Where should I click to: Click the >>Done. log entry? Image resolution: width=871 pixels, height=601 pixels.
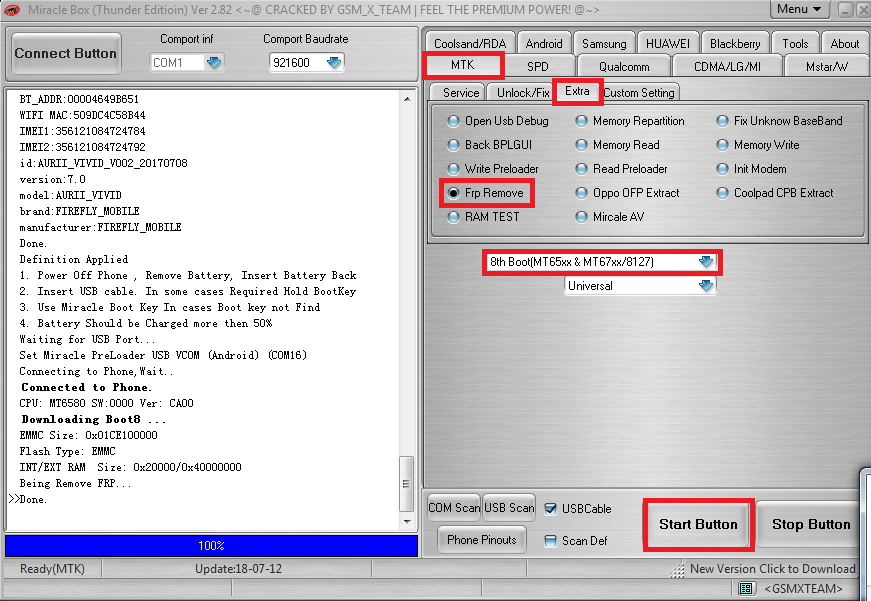click(x=28, y=499)
